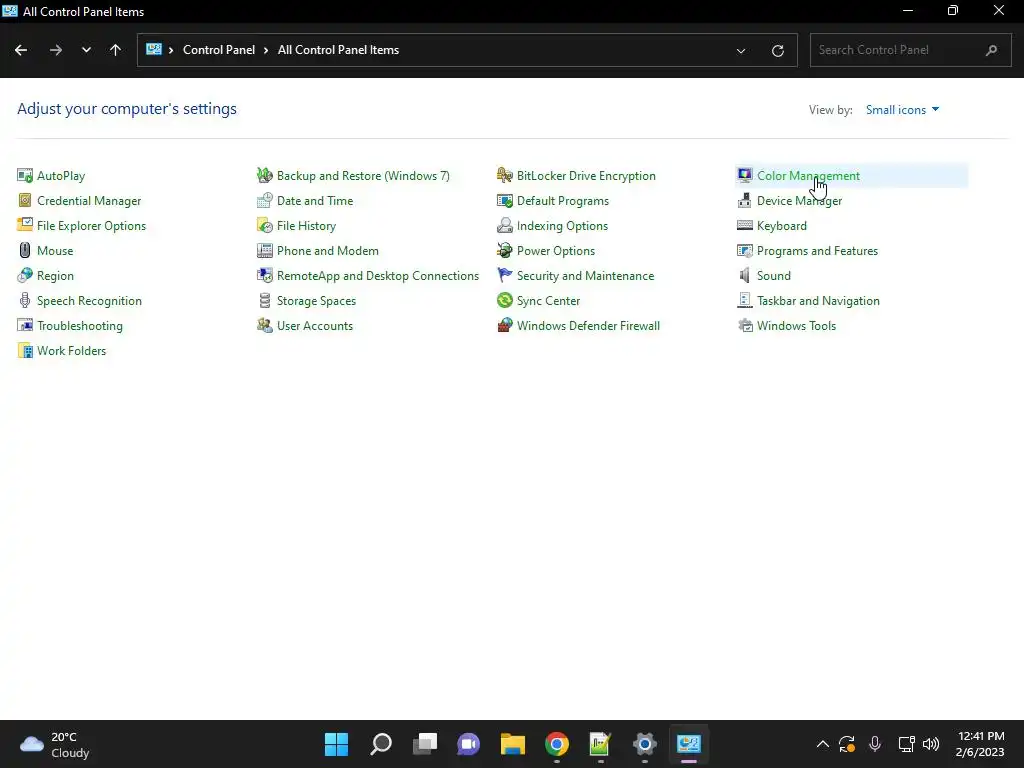
Task: Expand the address bar history dropdown
Action: point(741,50)
